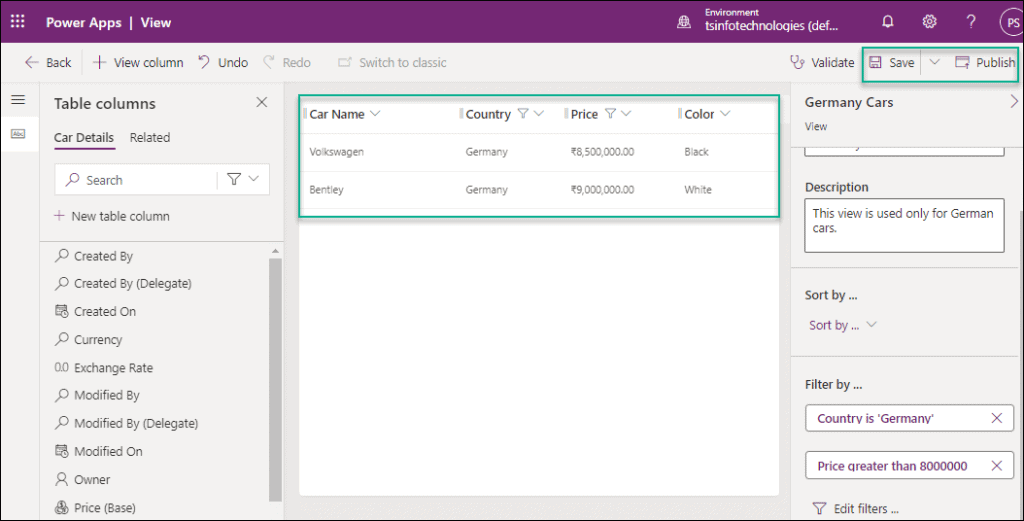The image size is (1024, 521).
Task: Click the Country is 'Germany' filter
Action: (876, 418)
